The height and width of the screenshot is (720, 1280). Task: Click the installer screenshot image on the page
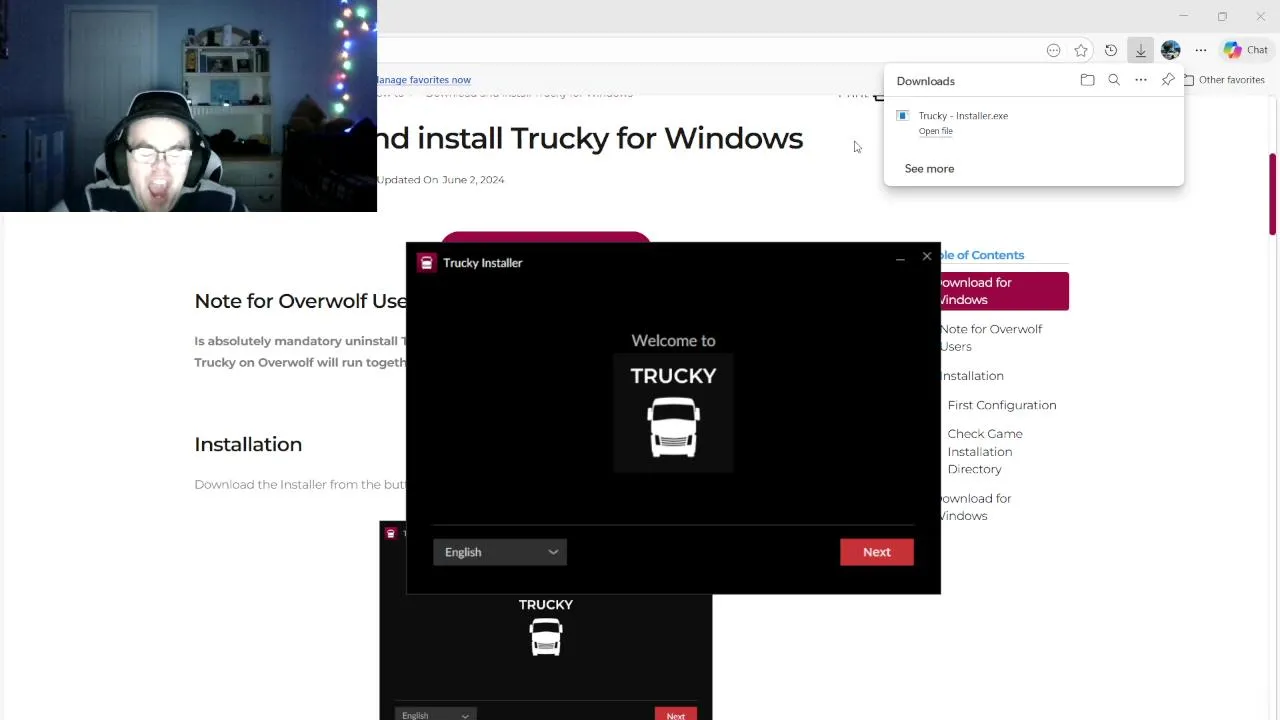click(x=545, y=657)
